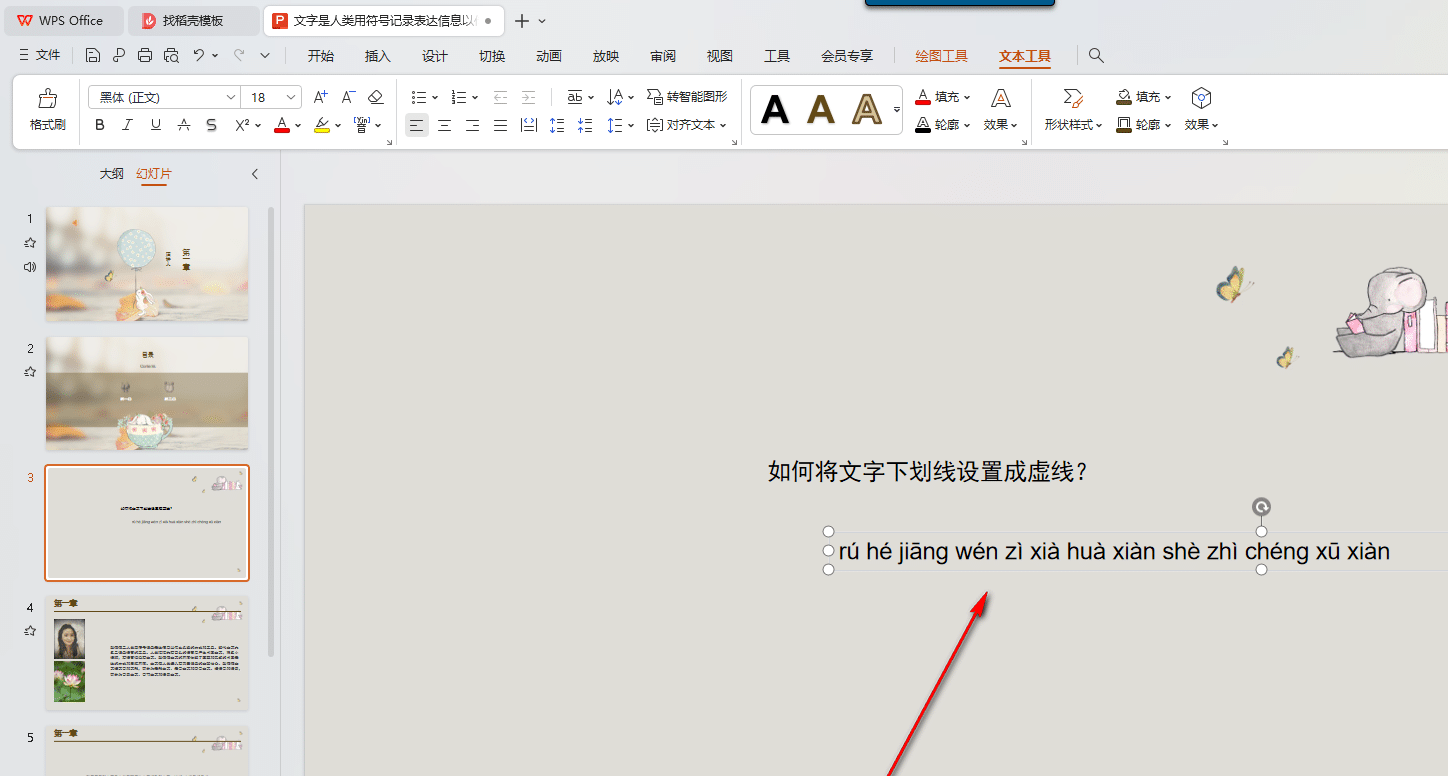Open the 设计 (Design) ribbon tab

[435, 56]
